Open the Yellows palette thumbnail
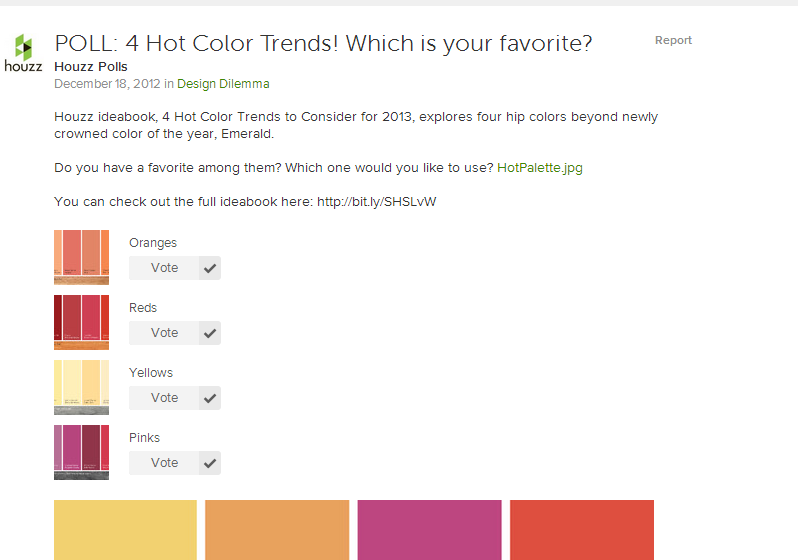The width and height of the screenshot is (798, 560). point(81,387)
